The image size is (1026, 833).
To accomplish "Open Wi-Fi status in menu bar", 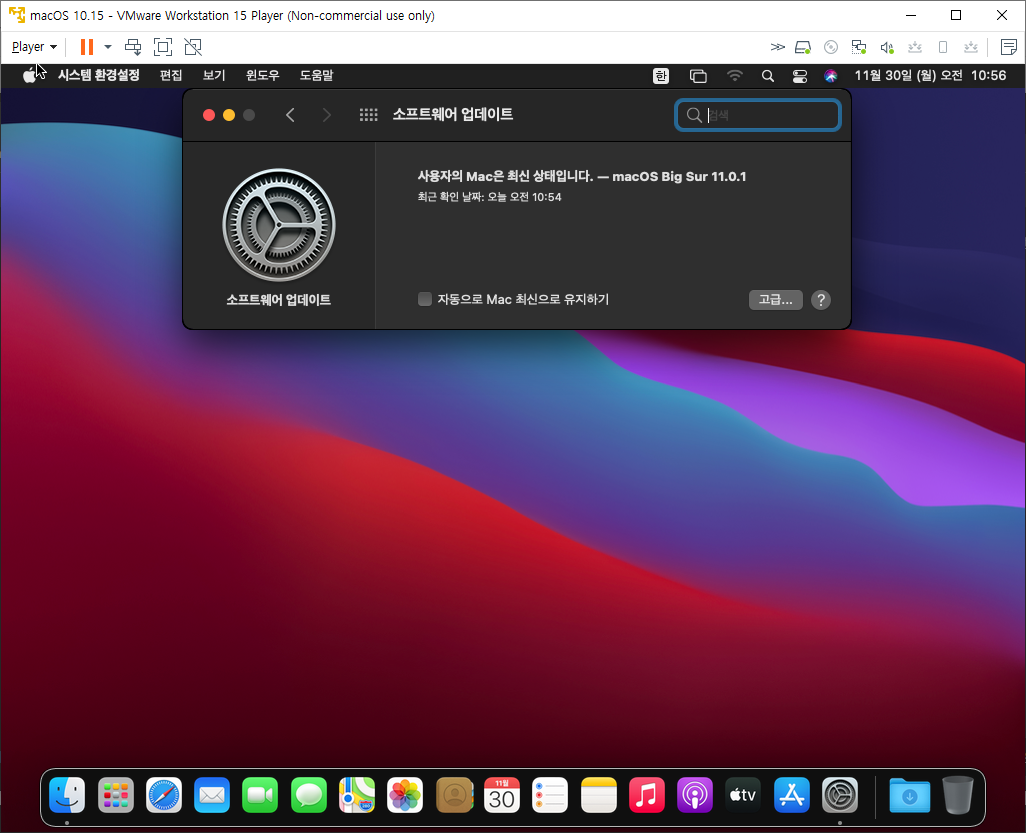I will click(x=735, y=76).
